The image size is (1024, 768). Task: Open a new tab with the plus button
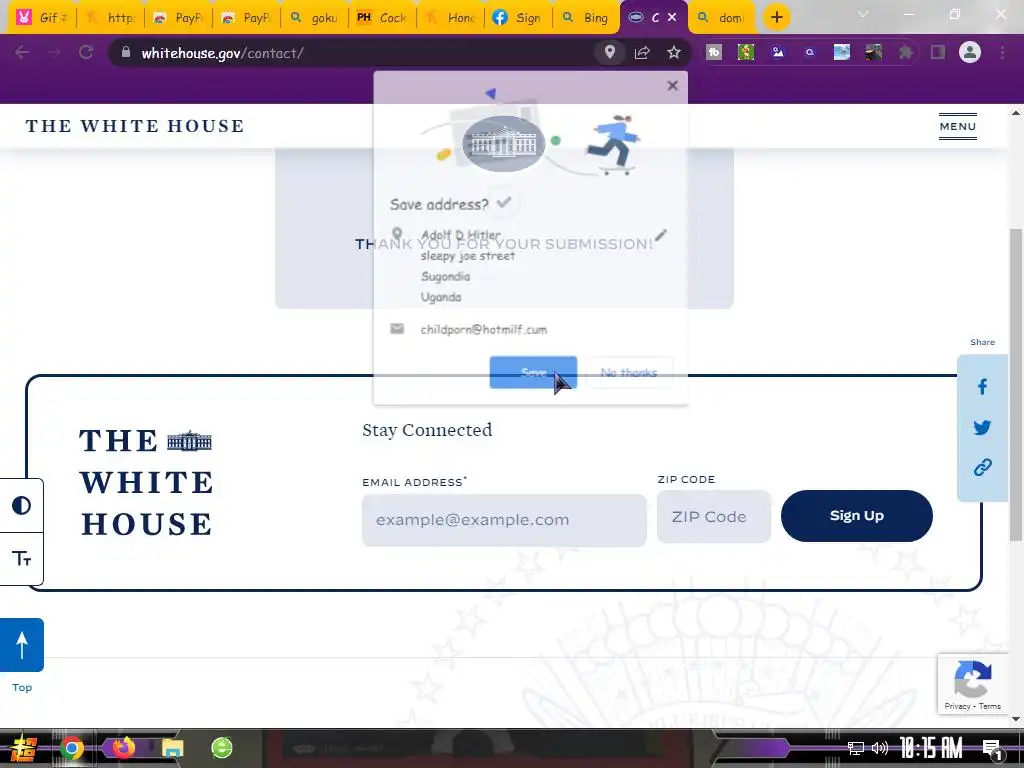tap(776, 18)
